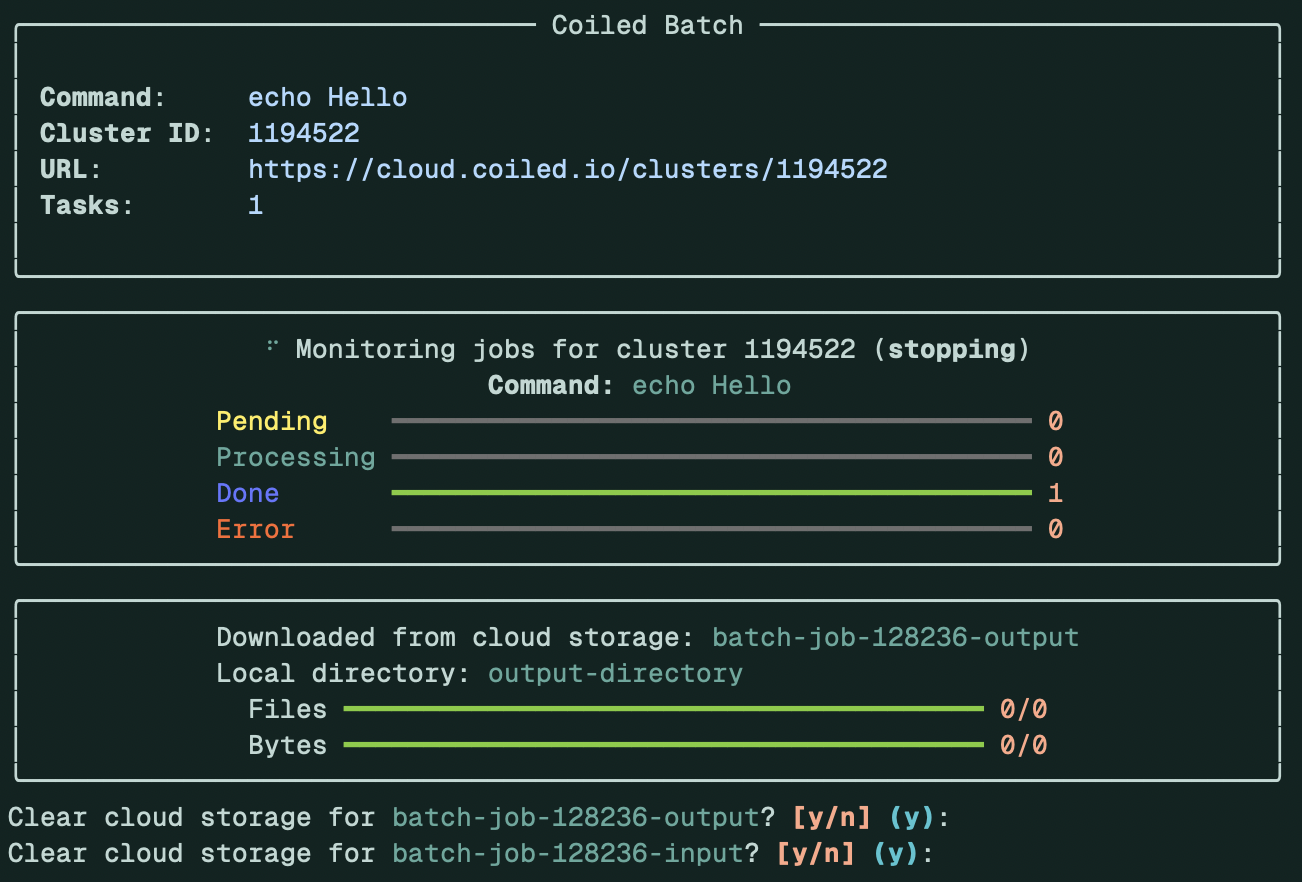This screenshot has height=882, width=1302.
Task: Click batch-job-128236-output in the Downloaded line
Action: [895, 637]
